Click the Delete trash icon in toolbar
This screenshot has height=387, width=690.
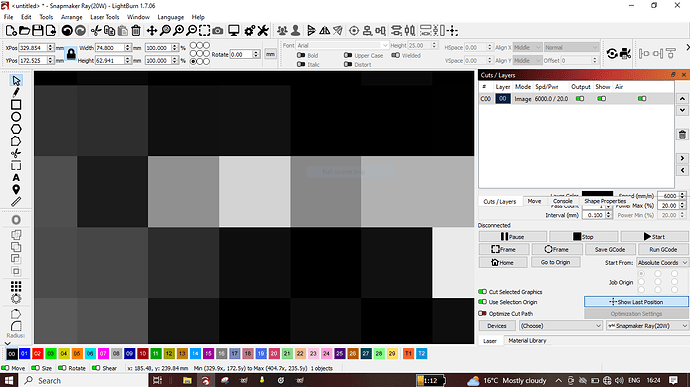136,30
